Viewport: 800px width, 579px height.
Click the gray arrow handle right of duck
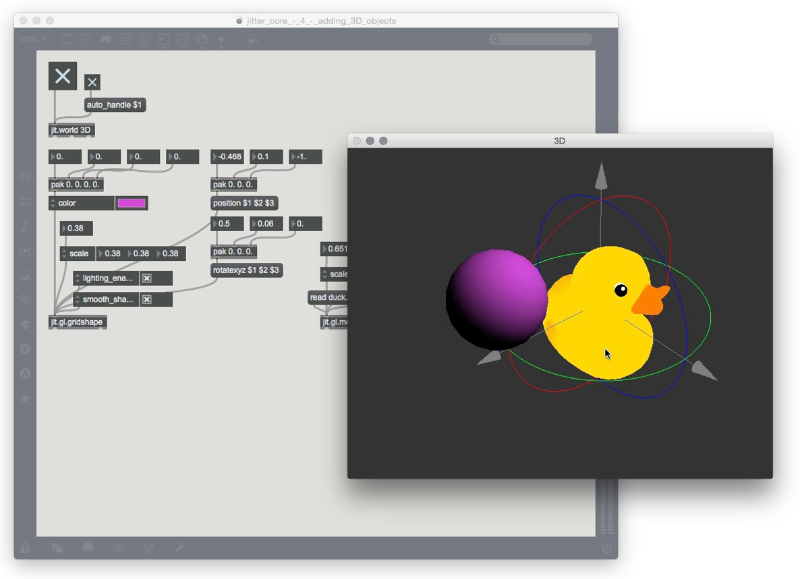(704, 370)
